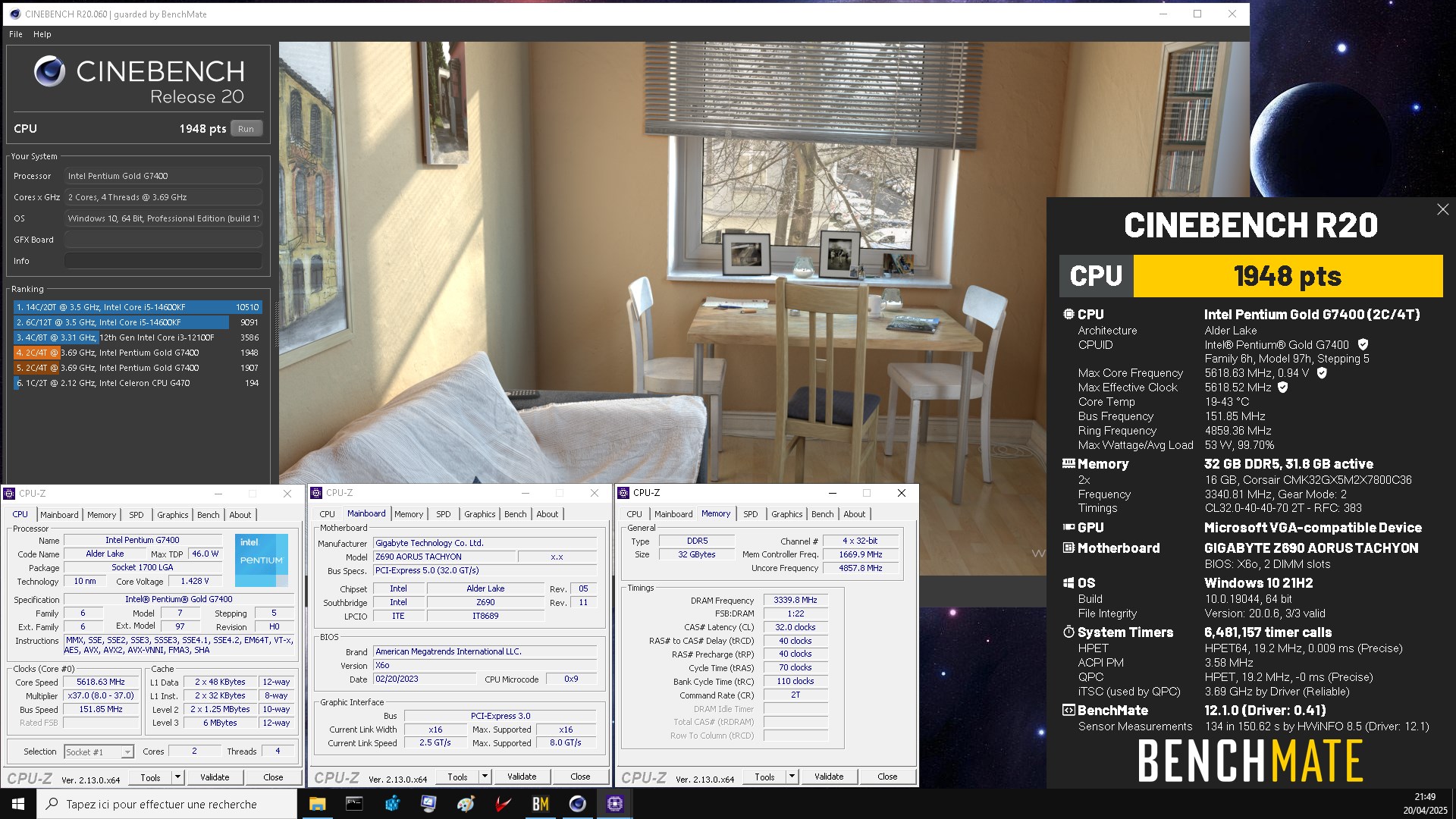
Task: Select the About tab in CPU-Z CPU window
Action: pyautogui.click(x=240, y=515)
